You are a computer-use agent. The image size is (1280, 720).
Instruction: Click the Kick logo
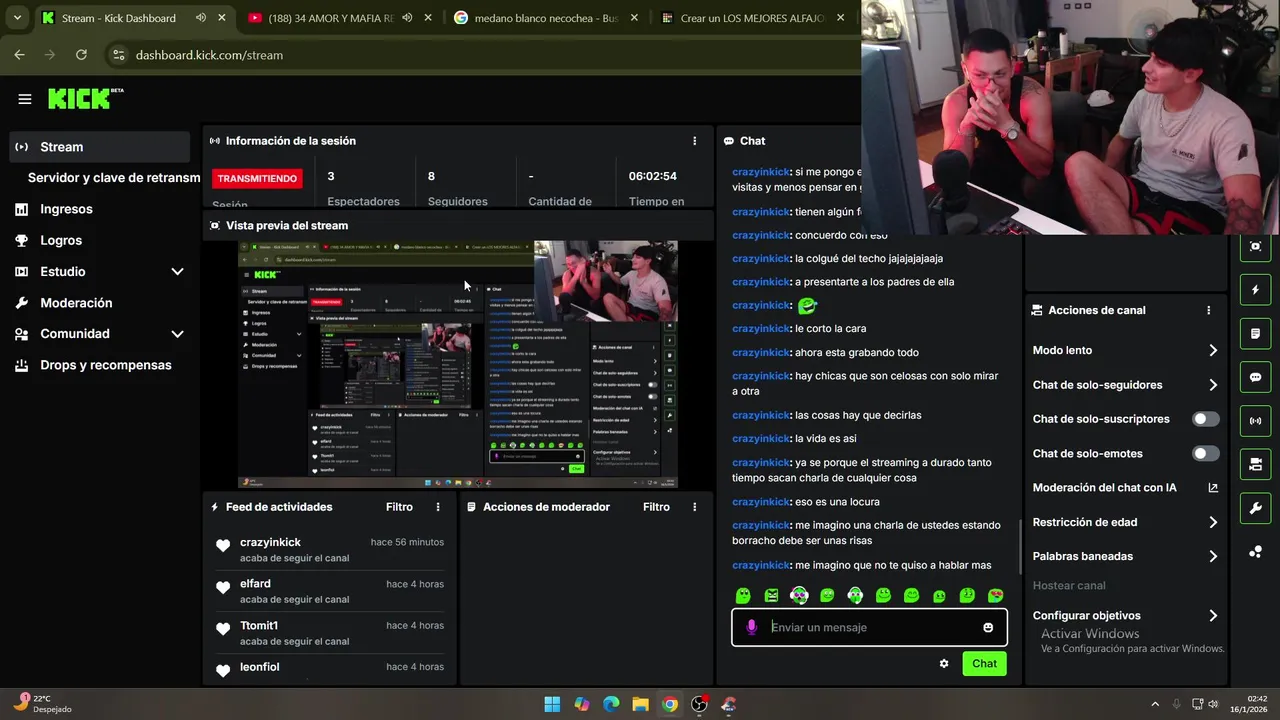(x=86, y=98)
